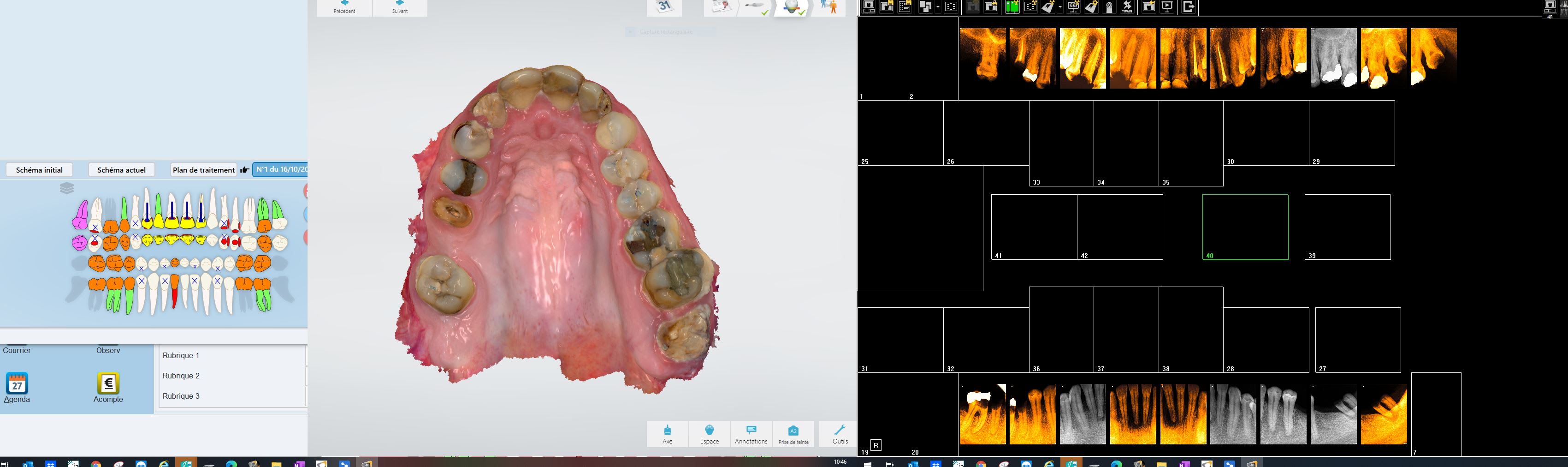Toggle the green dual-sensor acquisition icon
This screenshot has width=1568, height=467.
click(x=1012, y=7)
